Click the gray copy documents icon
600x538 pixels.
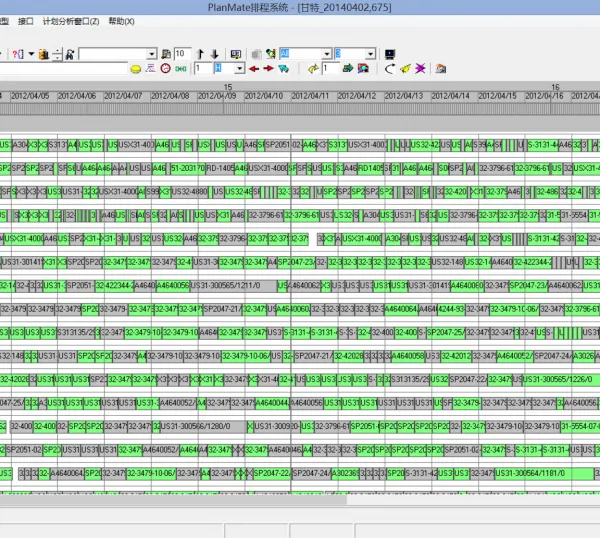click(x=256, y=54)
